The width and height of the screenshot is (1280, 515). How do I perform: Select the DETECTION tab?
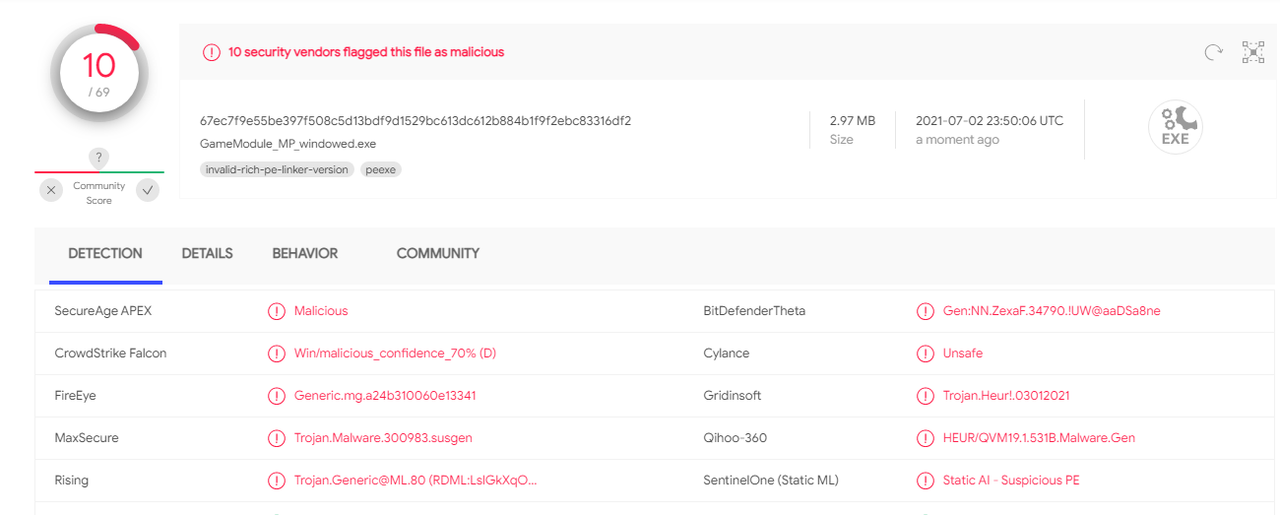105,254
